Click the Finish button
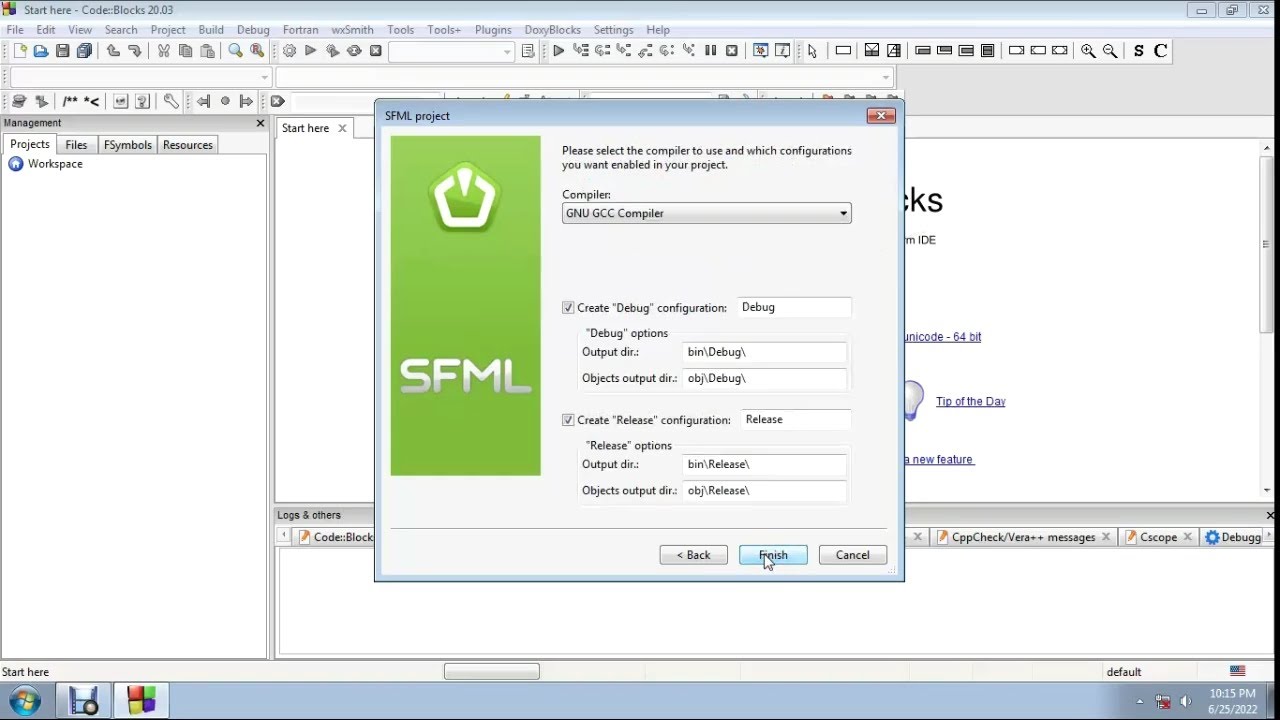 (x=773, y=555)
